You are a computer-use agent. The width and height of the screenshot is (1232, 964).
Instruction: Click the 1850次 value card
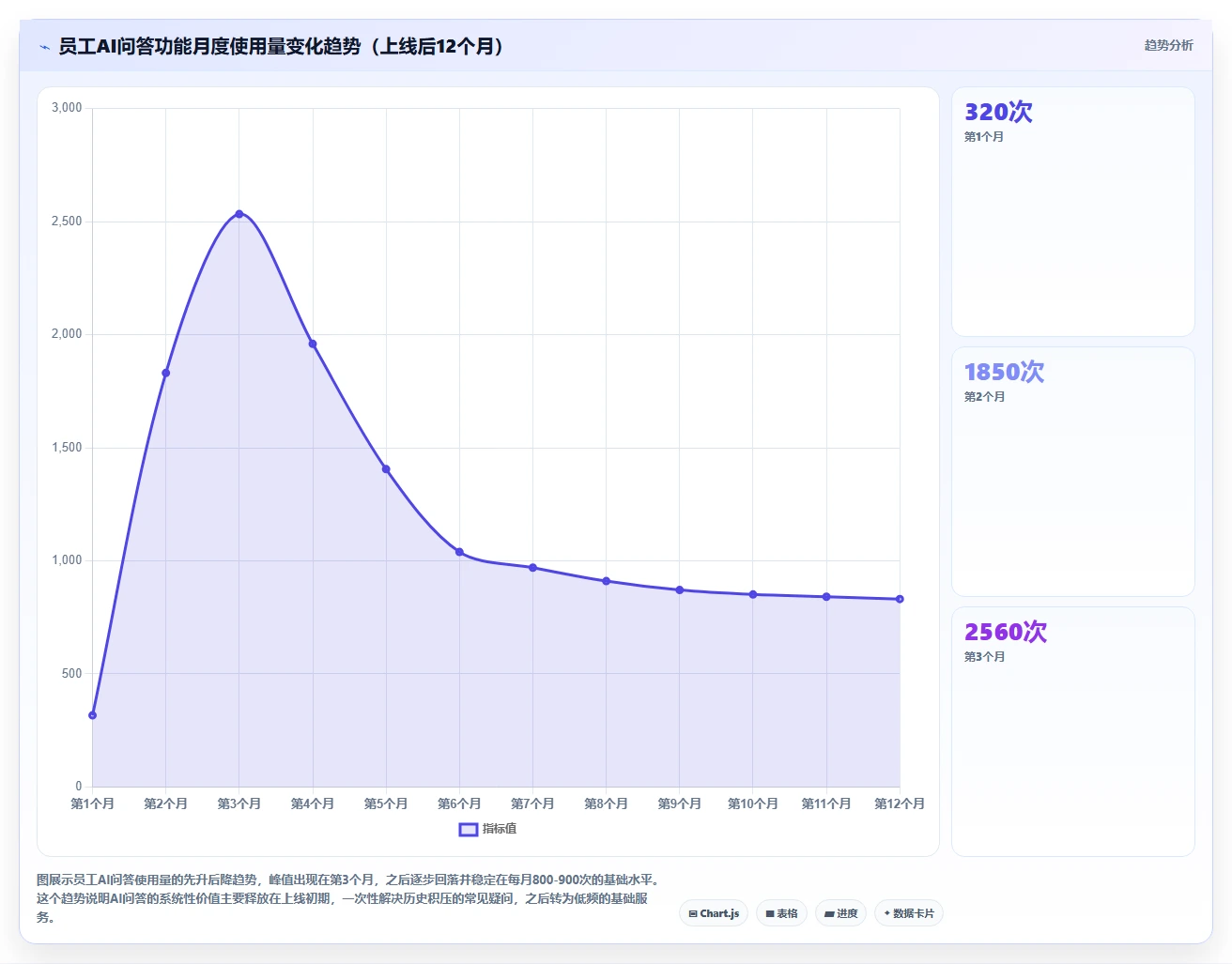point(1073,472)
